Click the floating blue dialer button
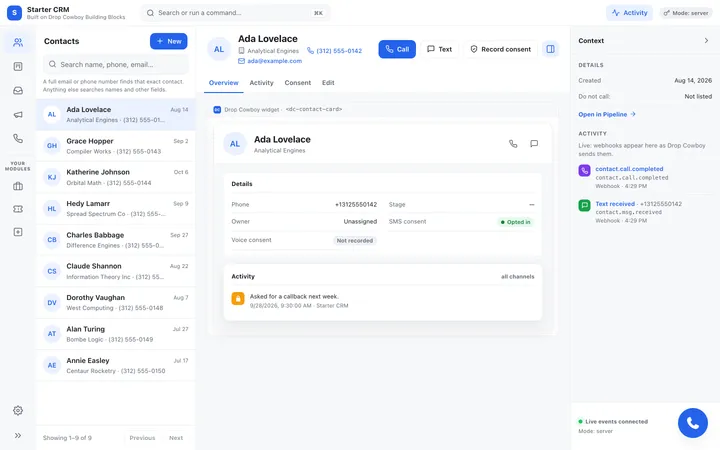 click(692, 423)
